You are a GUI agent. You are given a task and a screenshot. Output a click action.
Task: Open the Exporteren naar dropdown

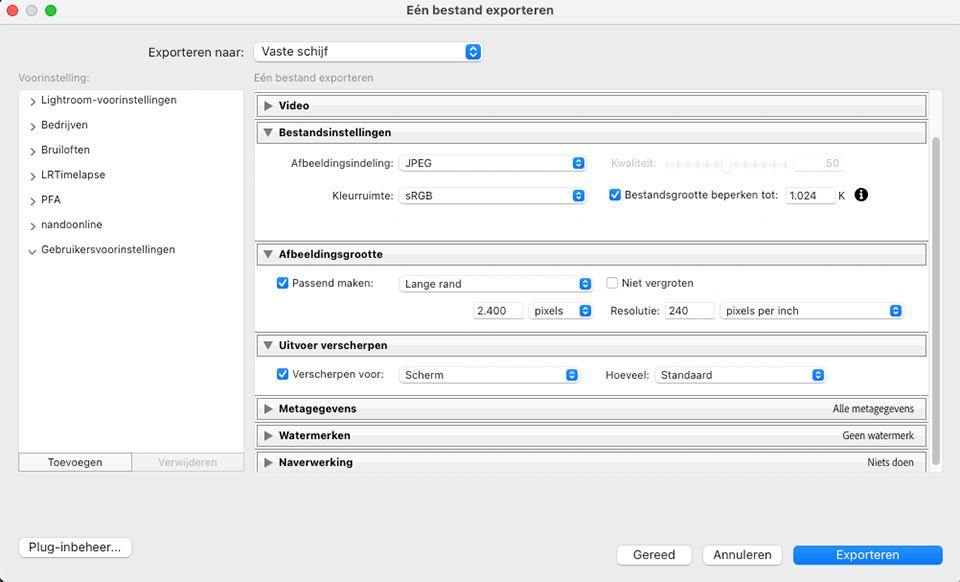pos(368,52)
